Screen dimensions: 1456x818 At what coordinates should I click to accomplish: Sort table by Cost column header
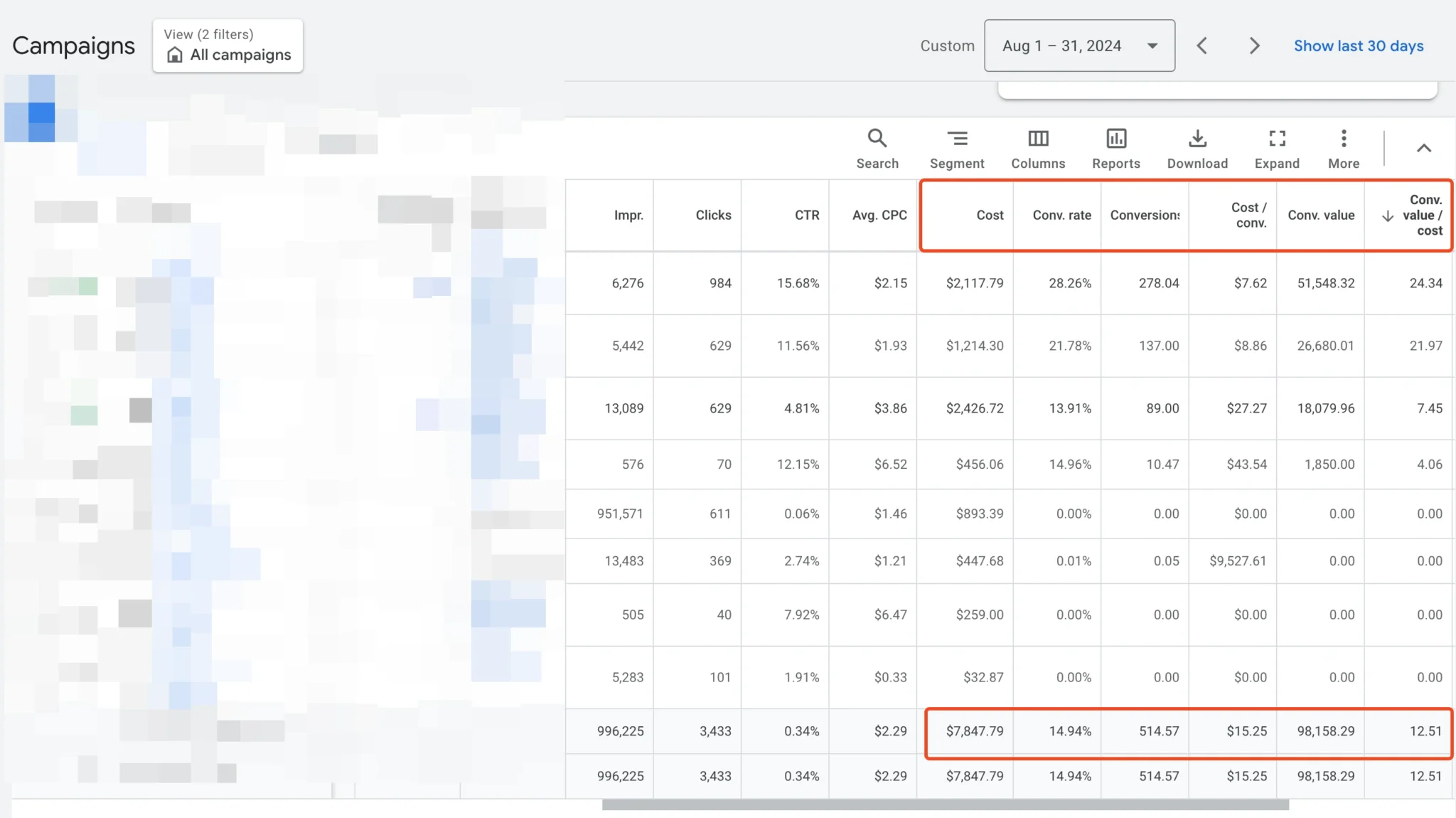click(x=989, y=215)
